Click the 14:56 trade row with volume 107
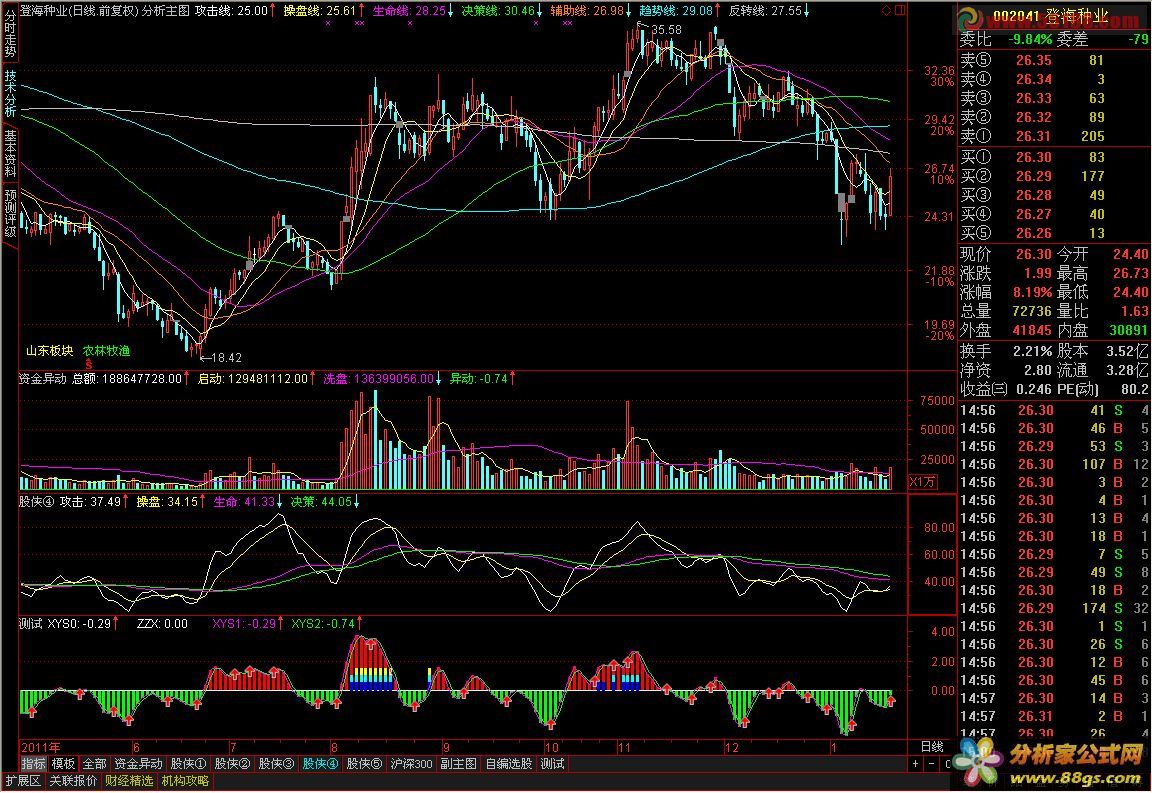Viewport: 1152px width, 793px height. point(1054,464)
